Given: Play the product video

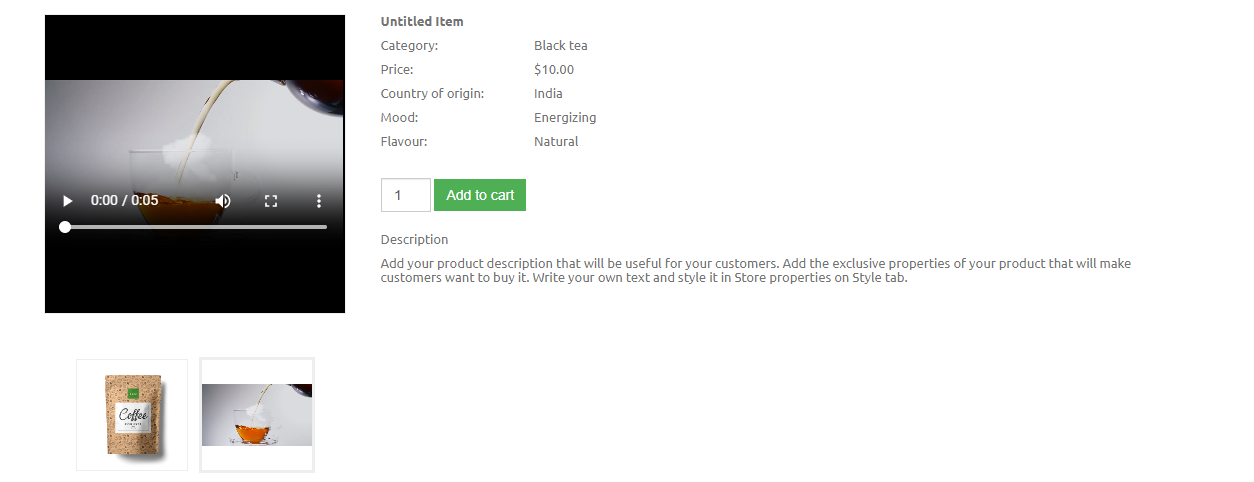Looking at the screenshot, I should tap(68, 201).
